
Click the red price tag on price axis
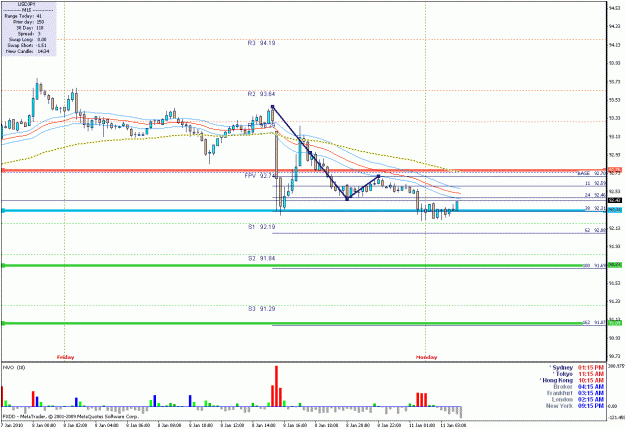(x=615, y=170)
